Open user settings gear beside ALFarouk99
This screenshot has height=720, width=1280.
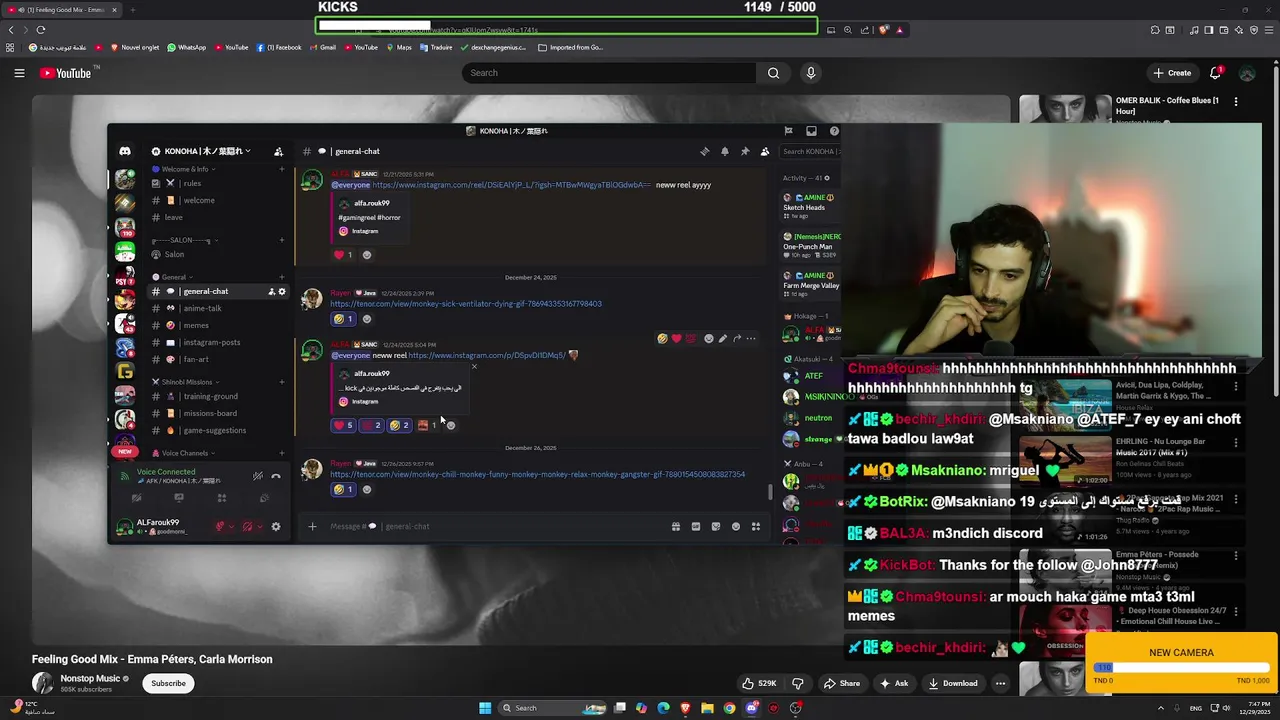click(276, 526)
